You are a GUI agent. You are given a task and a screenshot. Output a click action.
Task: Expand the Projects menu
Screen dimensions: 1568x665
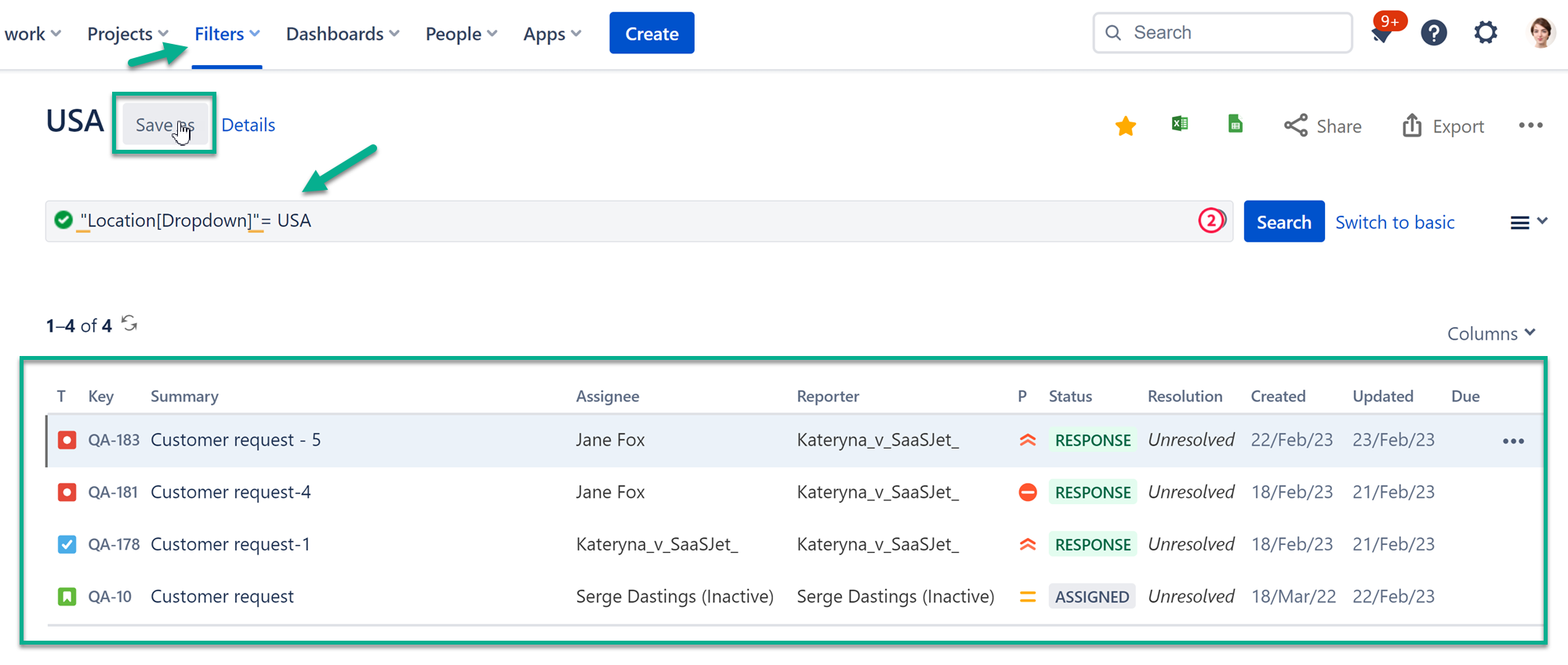pyautogui.click(x=127, y=34)
